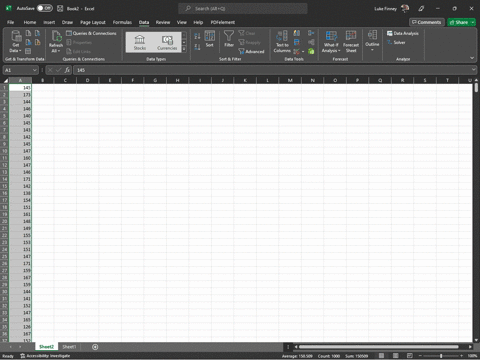Launch the Solver add-in

pos(396,42)
